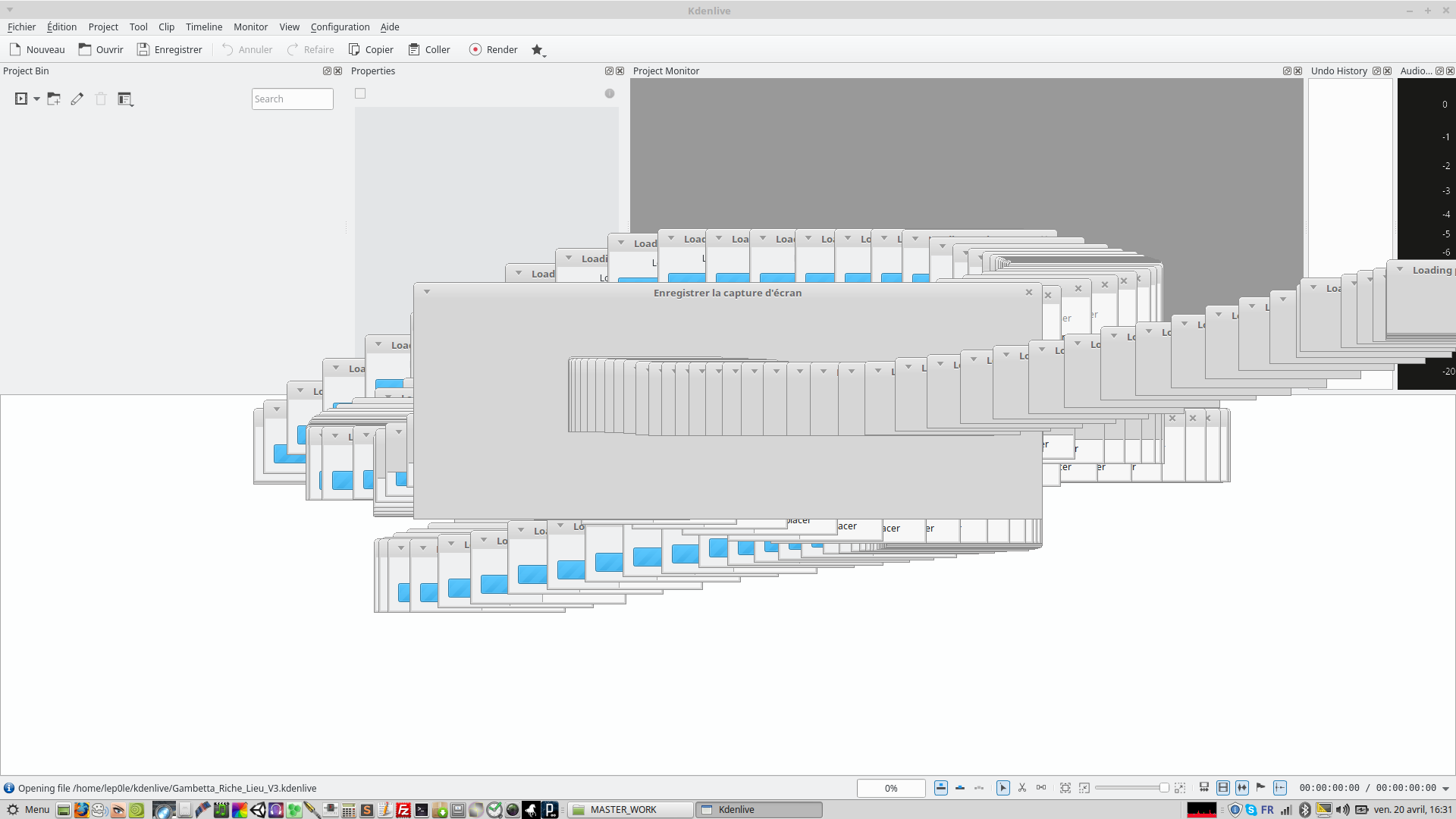Toggle the checkbox in the Properties panel
Viewport: 1456px width, 819px height.
click(x=360, y=93)
